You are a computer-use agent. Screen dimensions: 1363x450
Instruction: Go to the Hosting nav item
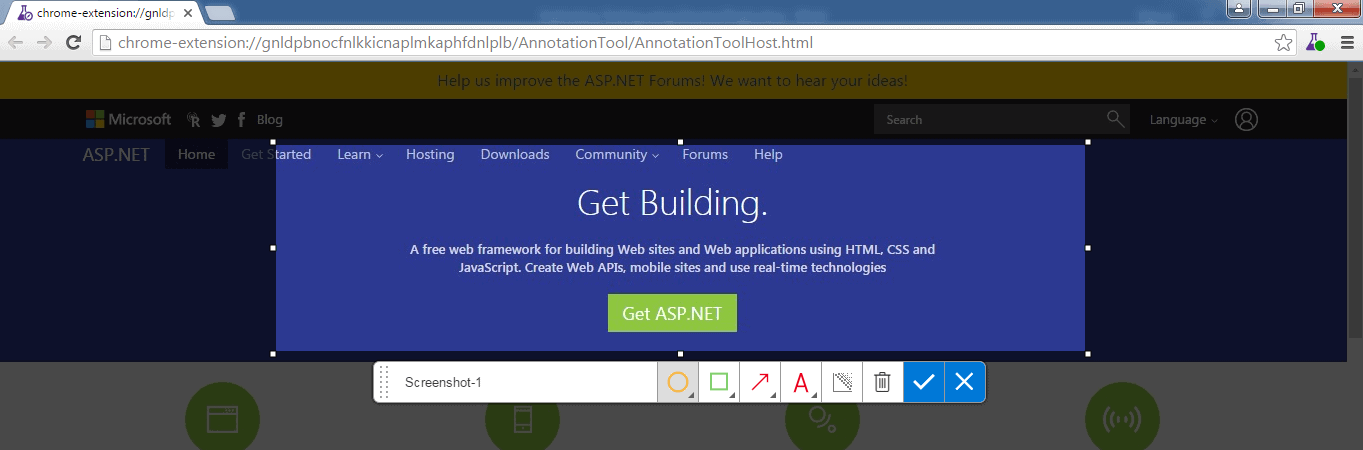coord(430,154)
